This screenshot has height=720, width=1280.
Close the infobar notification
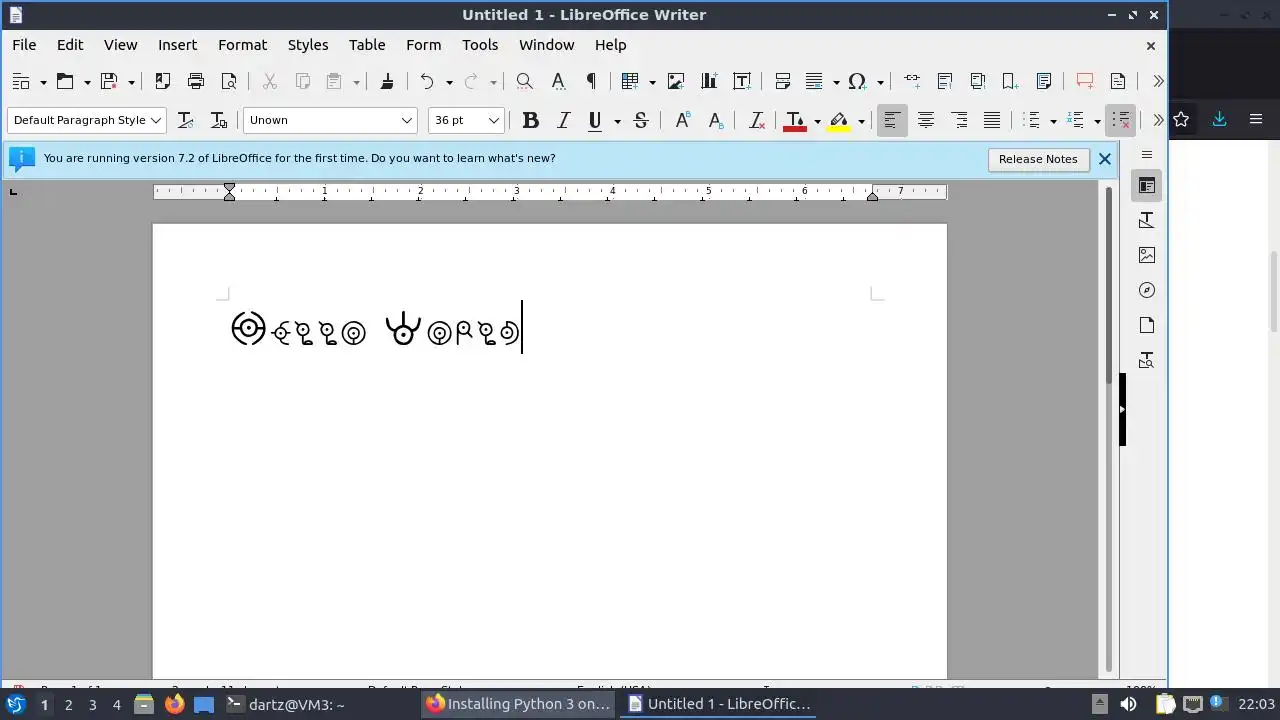[1104, 159]
